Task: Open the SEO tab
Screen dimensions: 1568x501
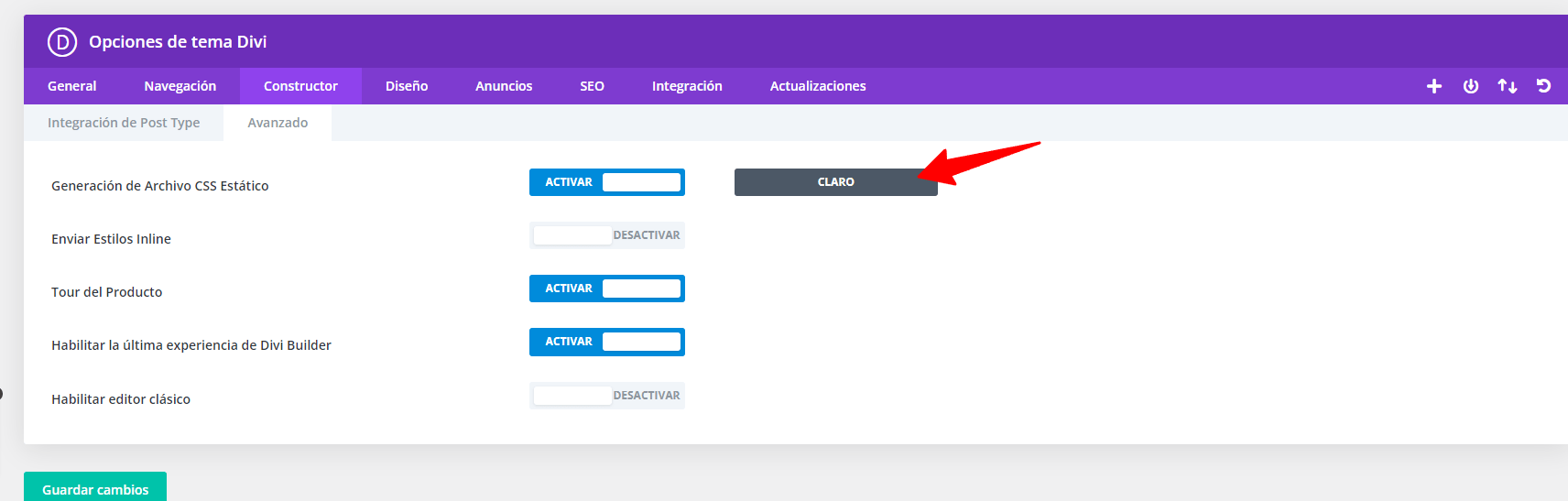Action: click(592, 86)
